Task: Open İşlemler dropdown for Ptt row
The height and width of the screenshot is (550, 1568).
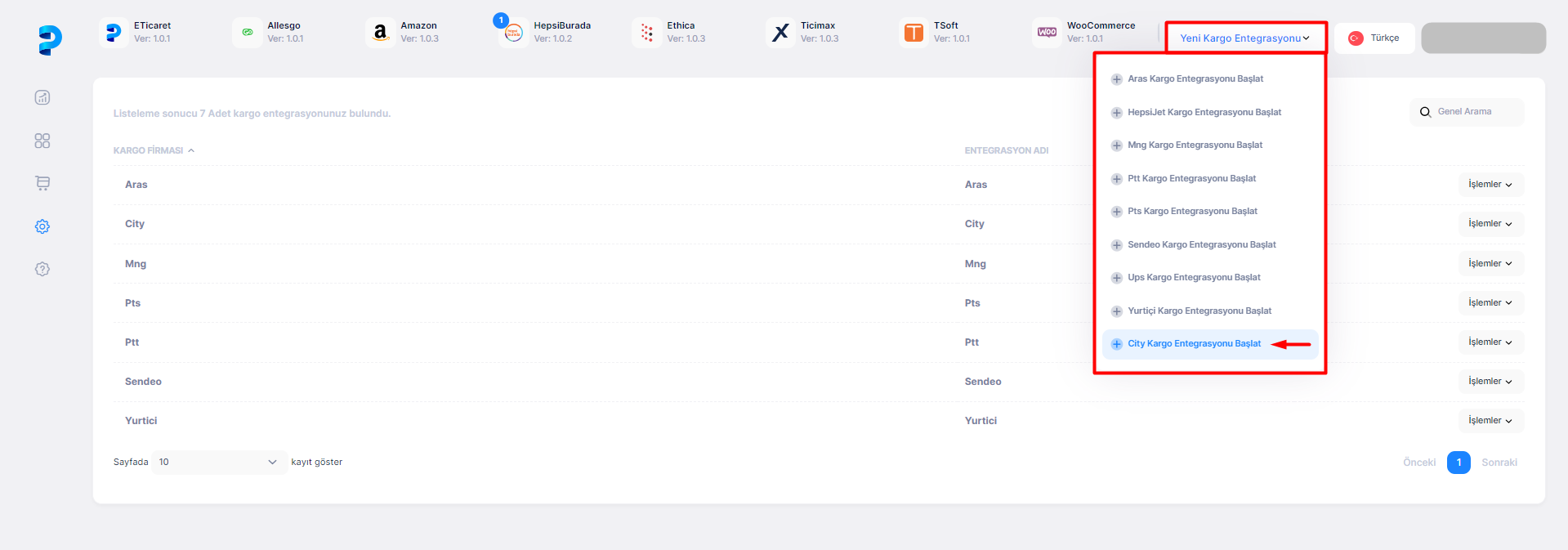Action: [1490, 342]
